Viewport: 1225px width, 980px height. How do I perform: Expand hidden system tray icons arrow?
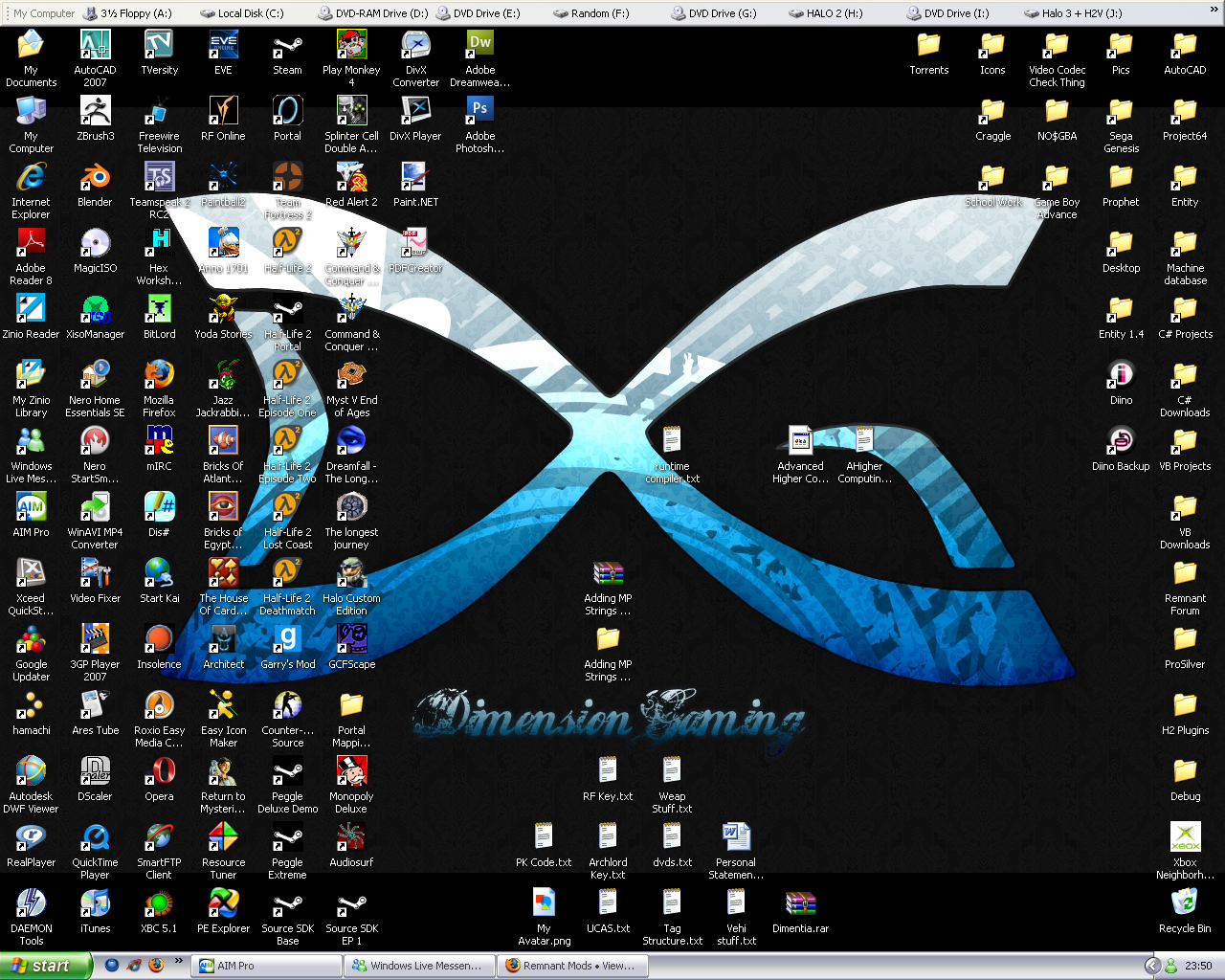coord(1152,966)
